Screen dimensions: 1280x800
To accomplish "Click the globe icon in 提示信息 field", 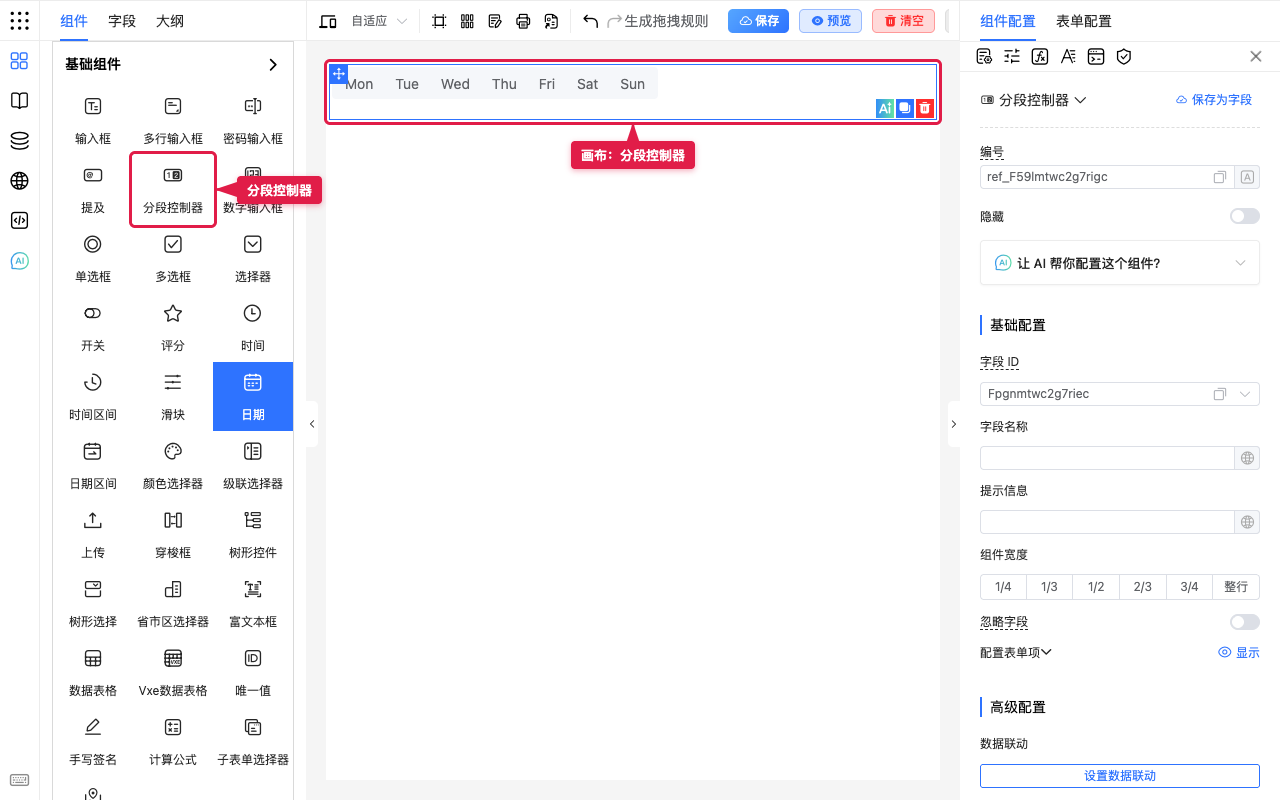I will point(1247,522).
